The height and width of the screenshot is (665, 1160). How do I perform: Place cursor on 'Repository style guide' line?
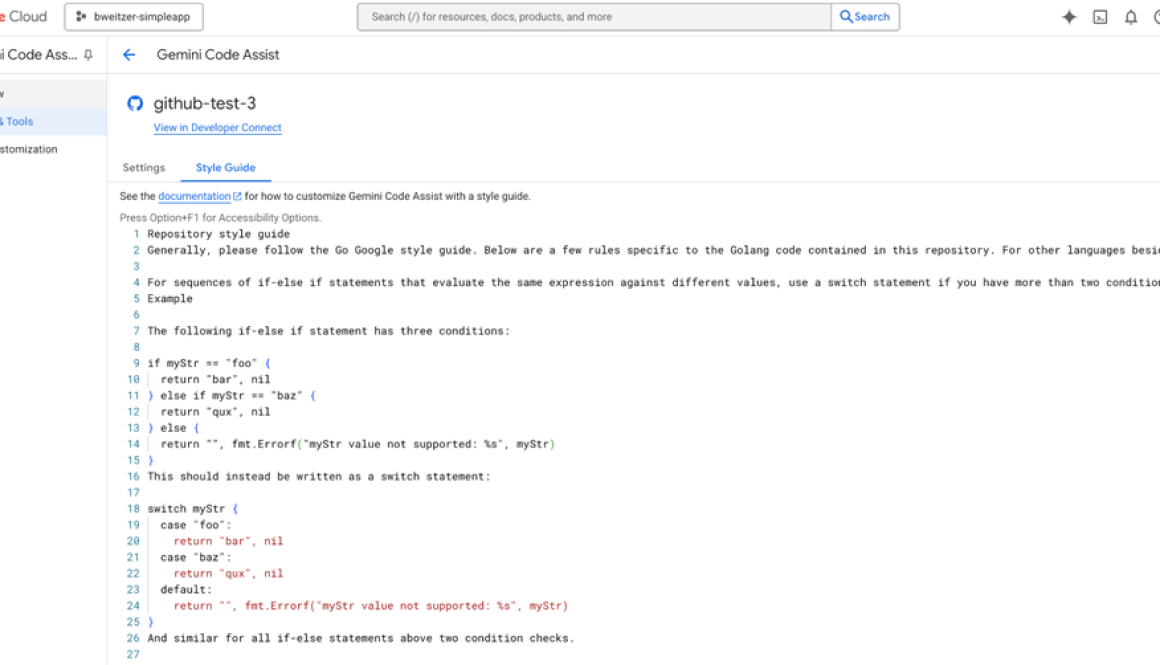click(218, 235)
